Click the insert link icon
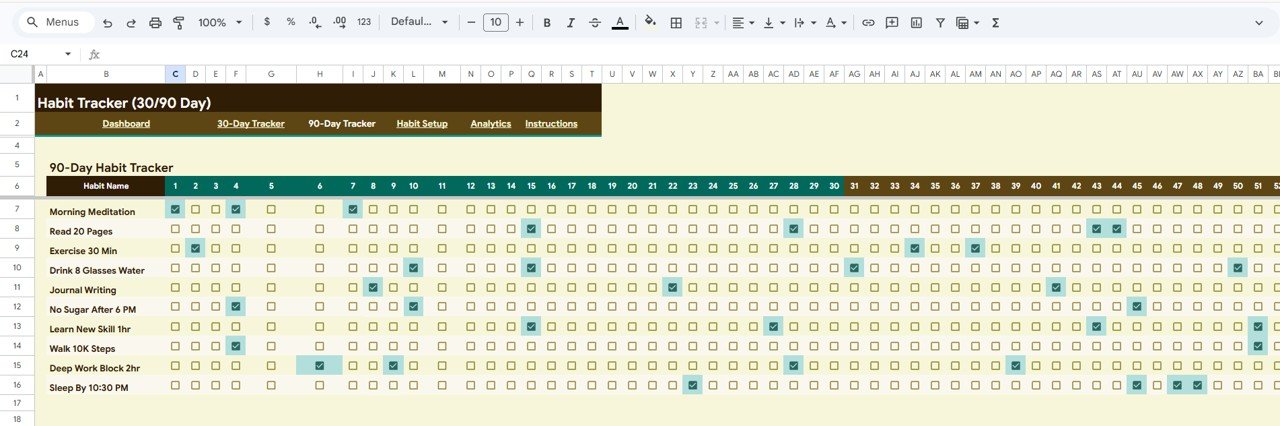The image size is (1280, 426). (x=868, y=22)
